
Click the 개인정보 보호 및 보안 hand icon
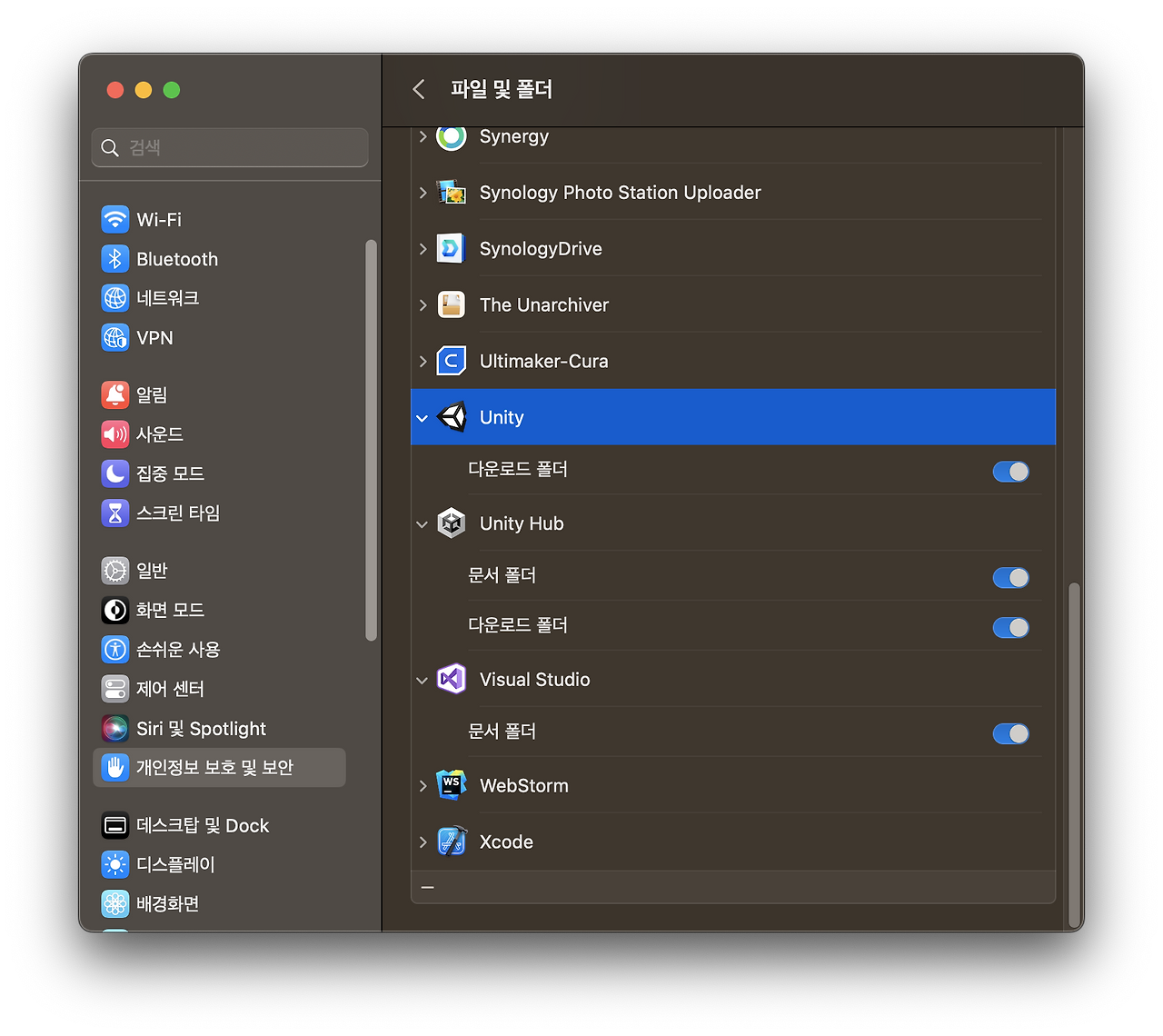115,768
